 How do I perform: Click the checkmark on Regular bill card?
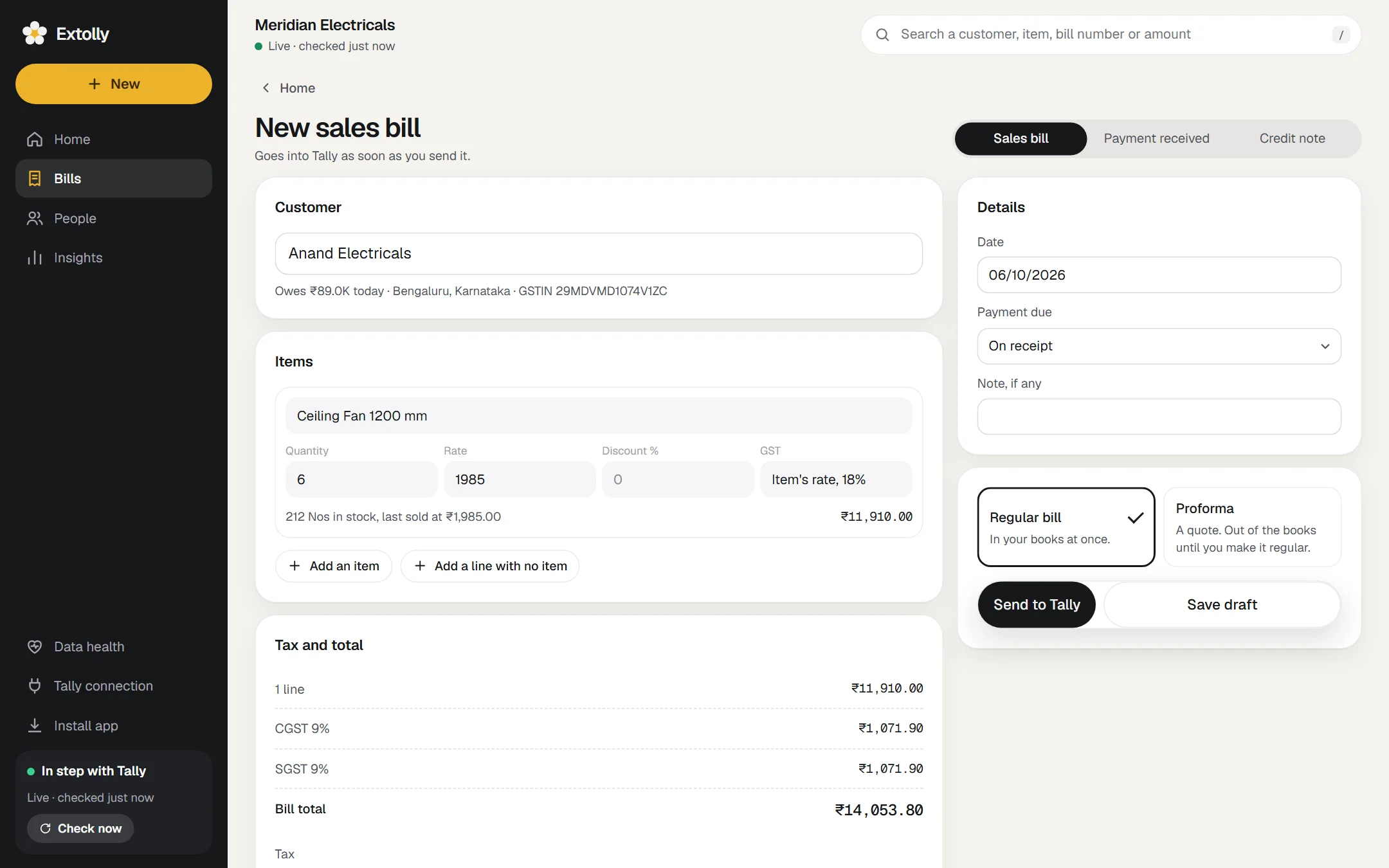[1136, 517]
